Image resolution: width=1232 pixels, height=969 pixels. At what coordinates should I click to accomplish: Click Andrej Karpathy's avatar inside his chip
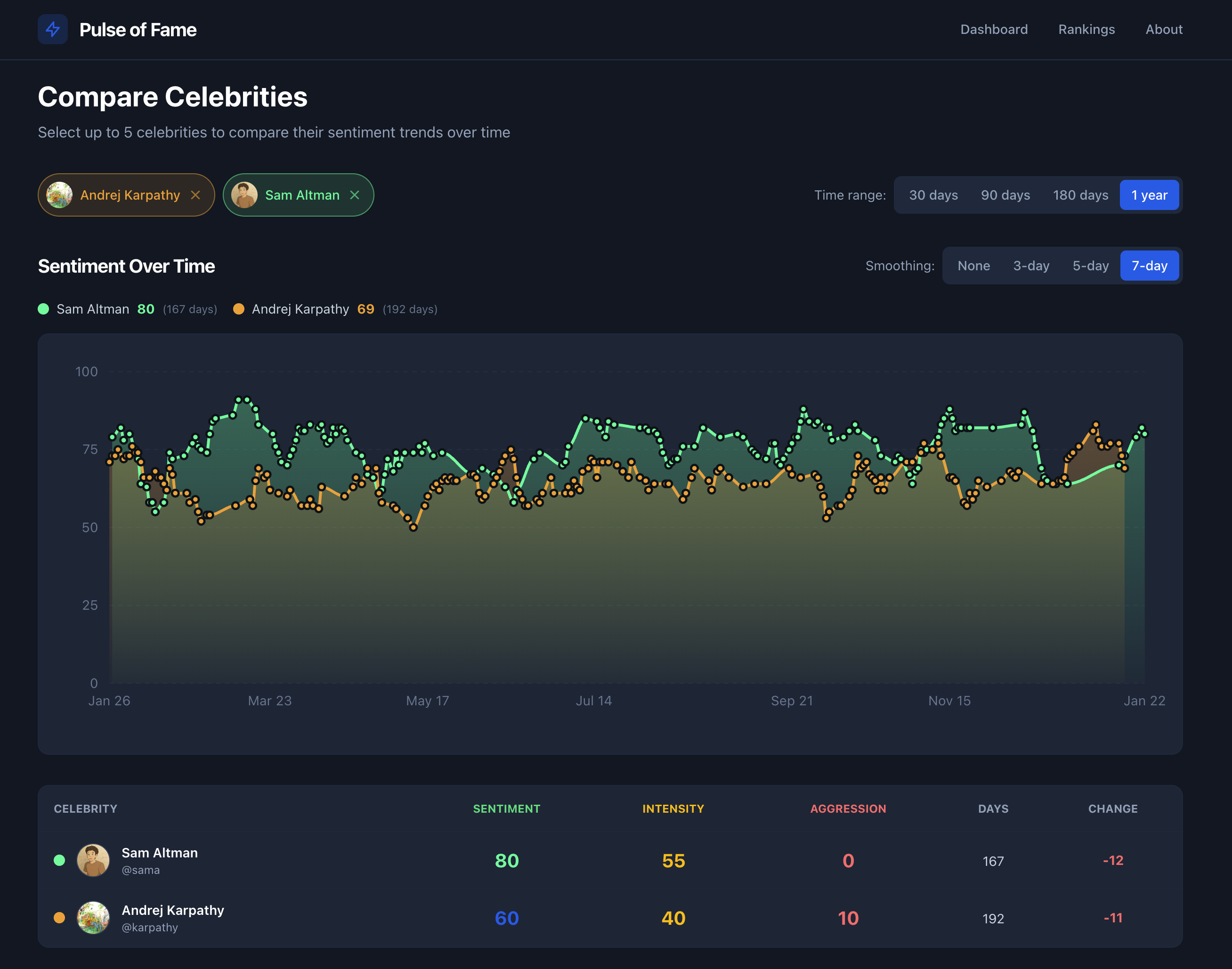(60, 194)
